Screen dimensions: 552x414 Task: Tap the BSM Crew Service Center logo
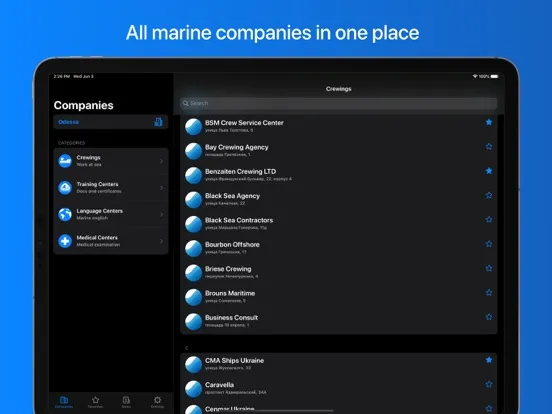pyautogui.click(x=193, y=127)
